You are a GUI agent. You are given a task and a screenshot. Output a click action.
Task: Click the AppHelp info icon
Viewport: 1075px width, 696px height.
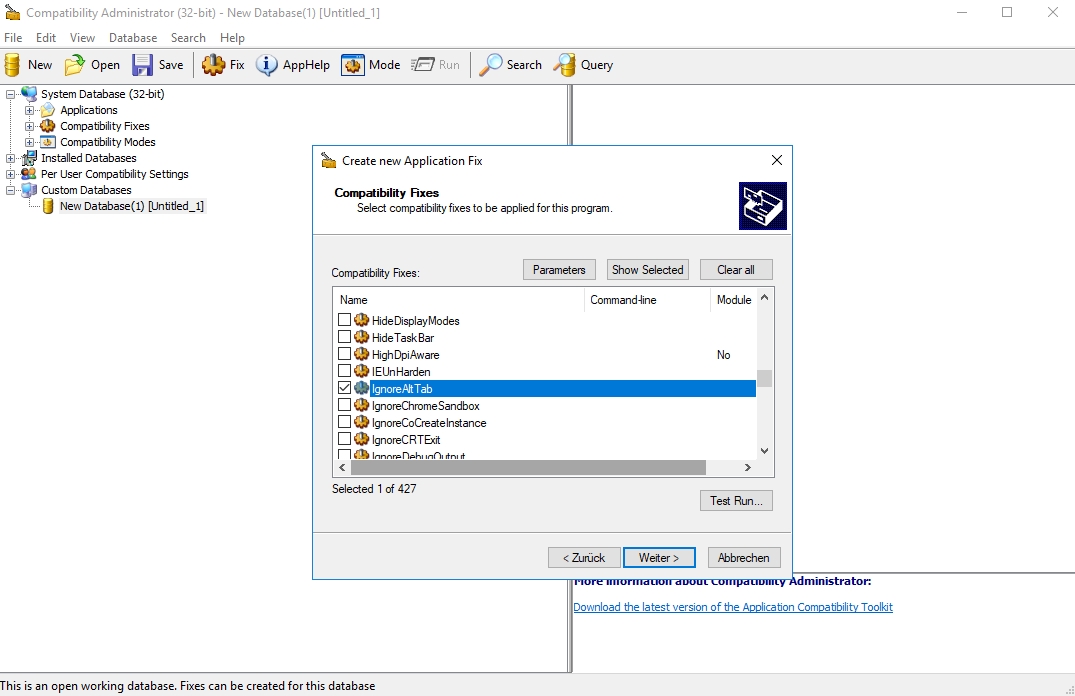267,65
